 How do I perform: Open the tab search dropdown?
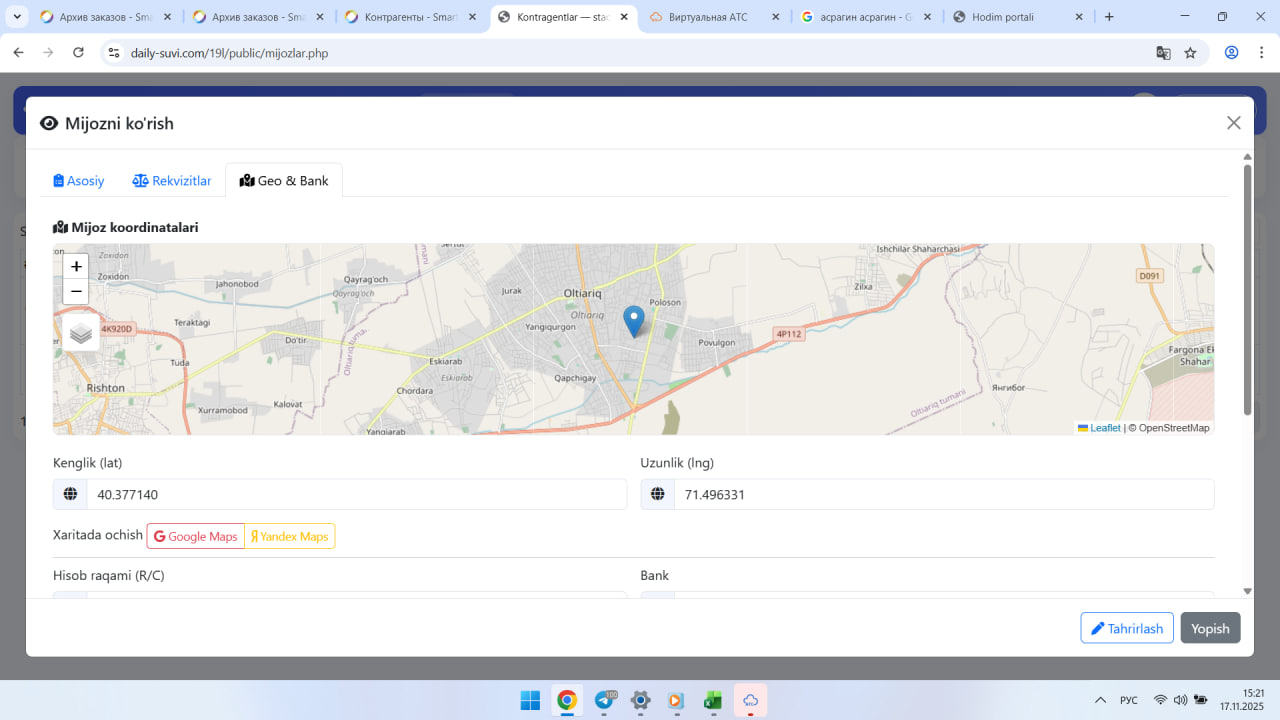(x=18, y=17)
